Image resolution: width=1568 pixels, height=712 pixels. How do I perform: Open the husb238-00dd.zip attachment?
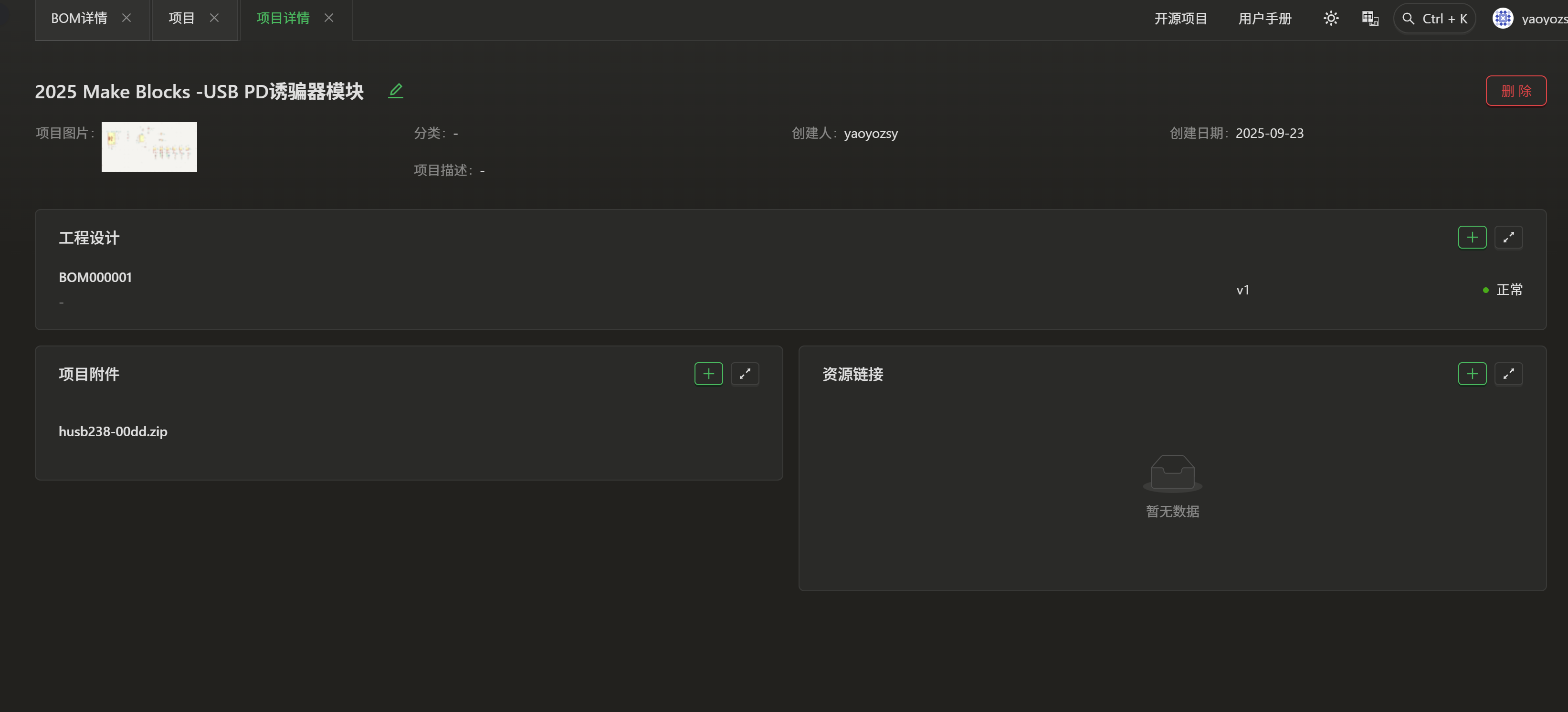[113, 431]
